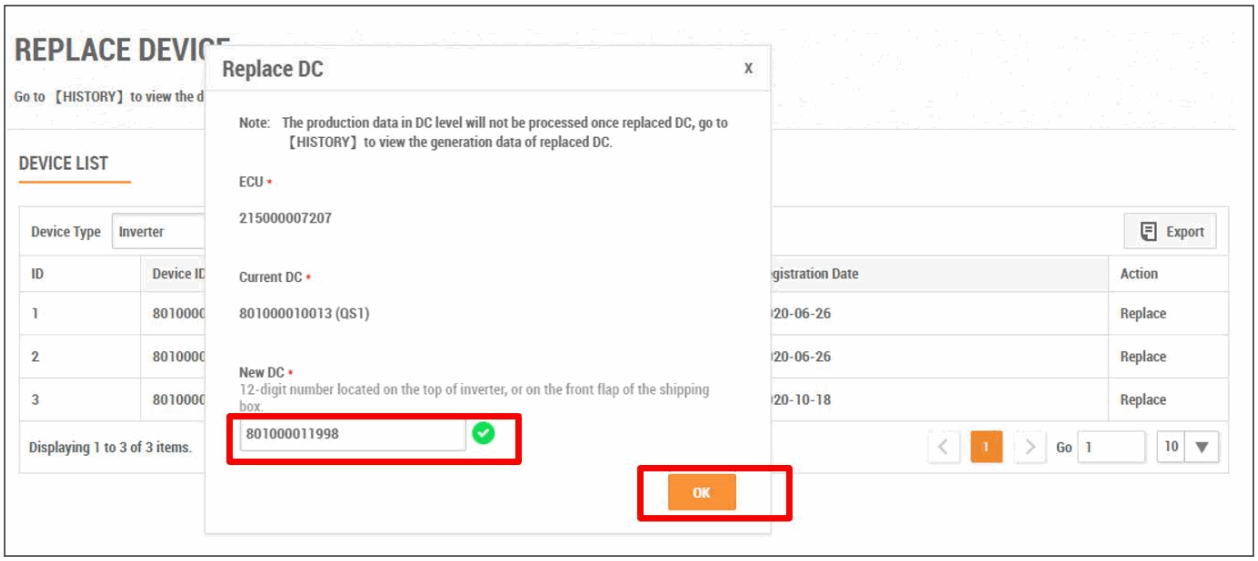Click the Go to page input field

(x=1110, y=447)
